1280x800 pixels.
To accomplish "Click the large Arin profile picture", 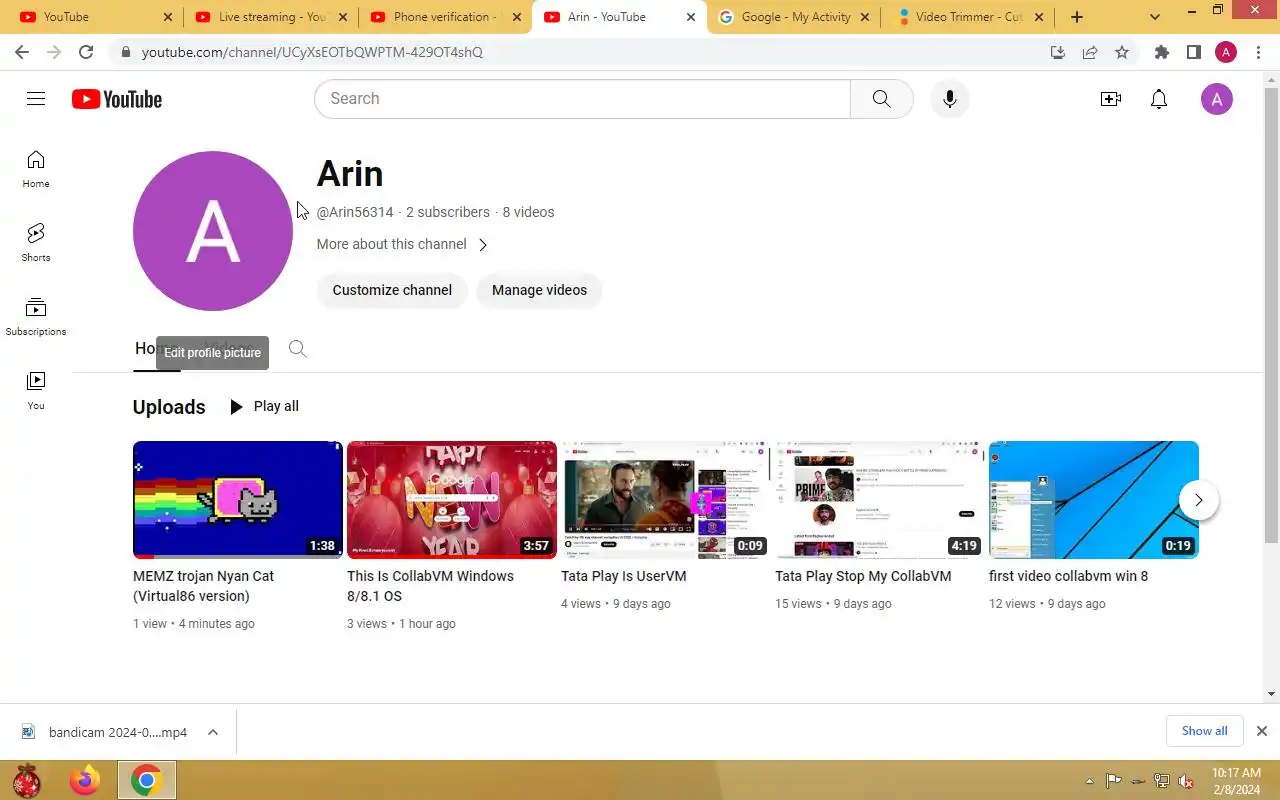I will coord(213,231).
